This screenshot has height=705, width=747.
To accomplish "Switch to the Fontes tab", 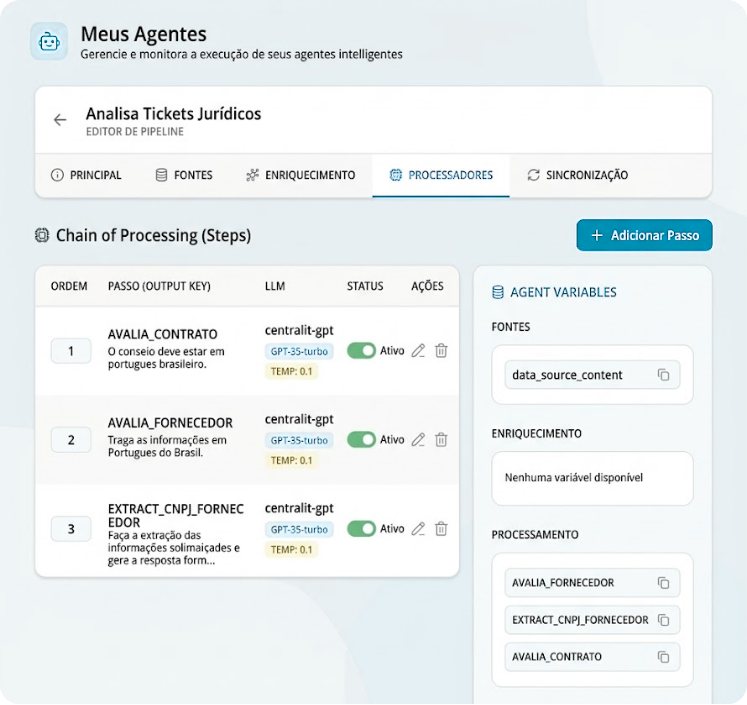I will pyautogui.click(x=184, y=175).
